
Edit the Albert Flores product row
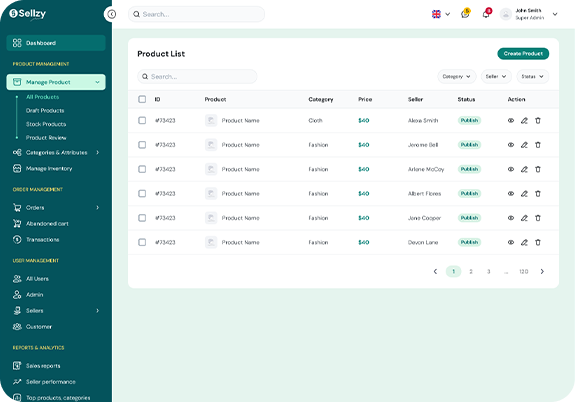[524, 194]
